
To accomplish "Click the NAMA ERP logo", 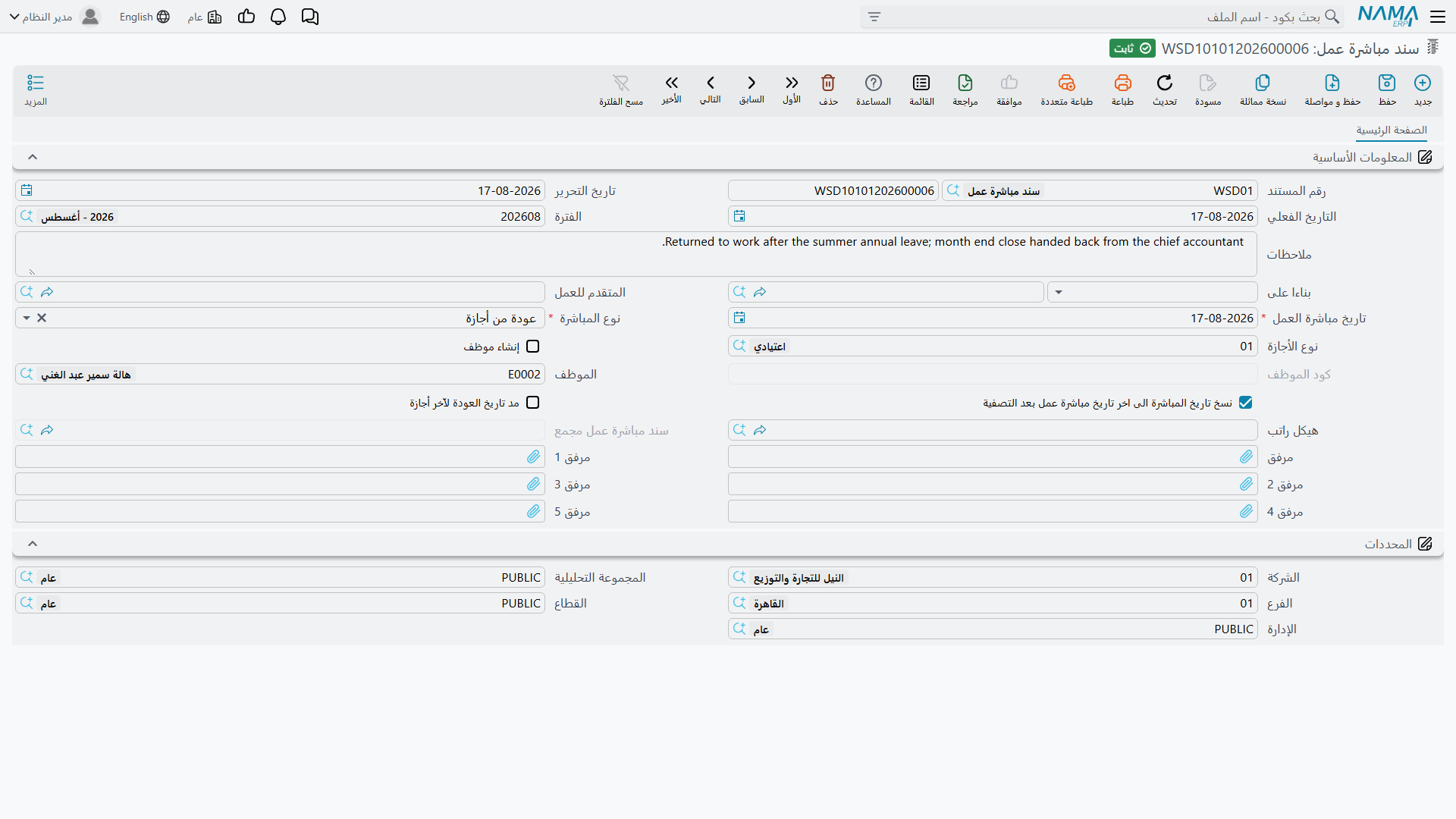I will 1388,16.
